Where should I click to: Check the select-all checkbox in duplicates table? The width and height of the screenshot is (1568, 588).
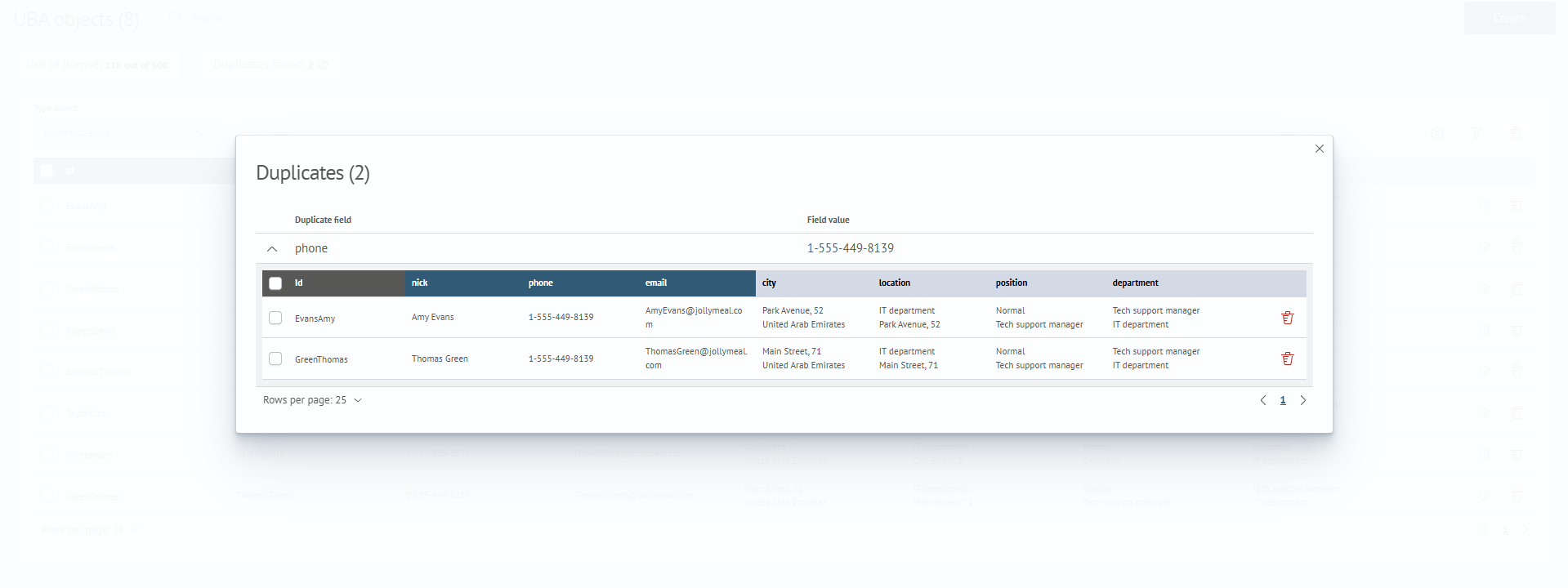tap(275, 283)
